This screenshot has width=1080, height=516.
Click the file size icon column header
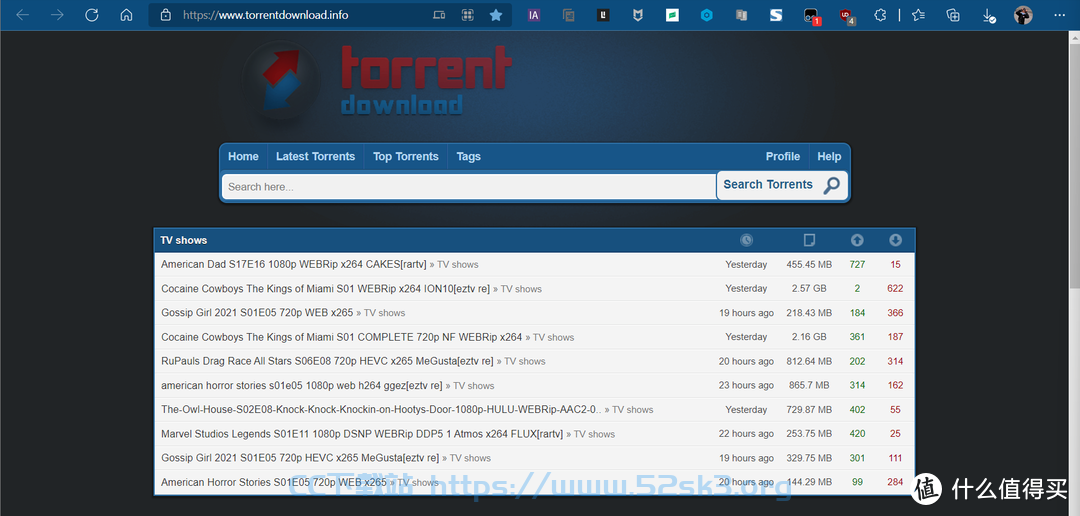click(x=809, y=240)
